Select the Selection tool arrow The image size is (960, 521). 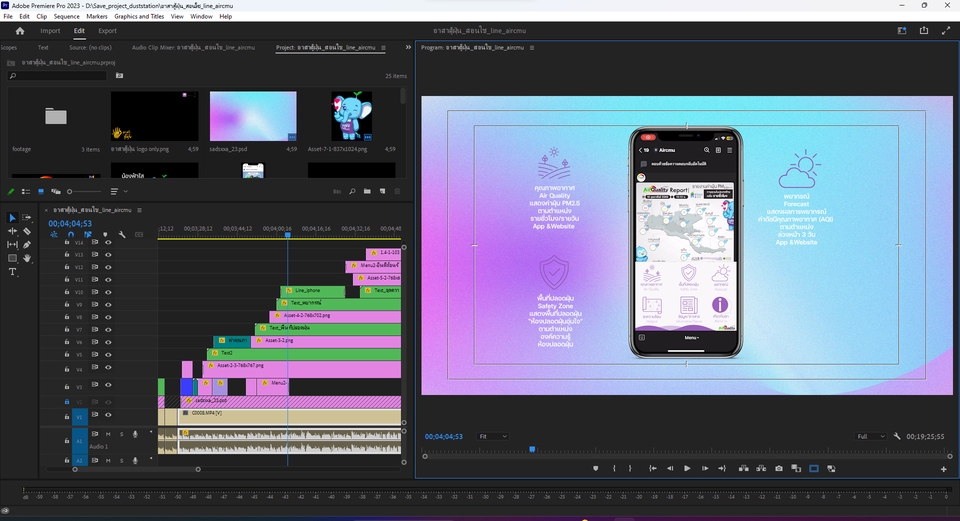pyautogui.click(x=12, y=218)
